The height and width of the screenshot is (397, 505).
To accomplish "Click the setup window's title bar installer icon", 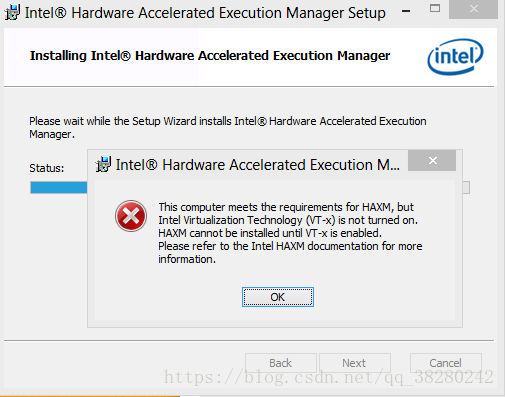I will (12, 13).
